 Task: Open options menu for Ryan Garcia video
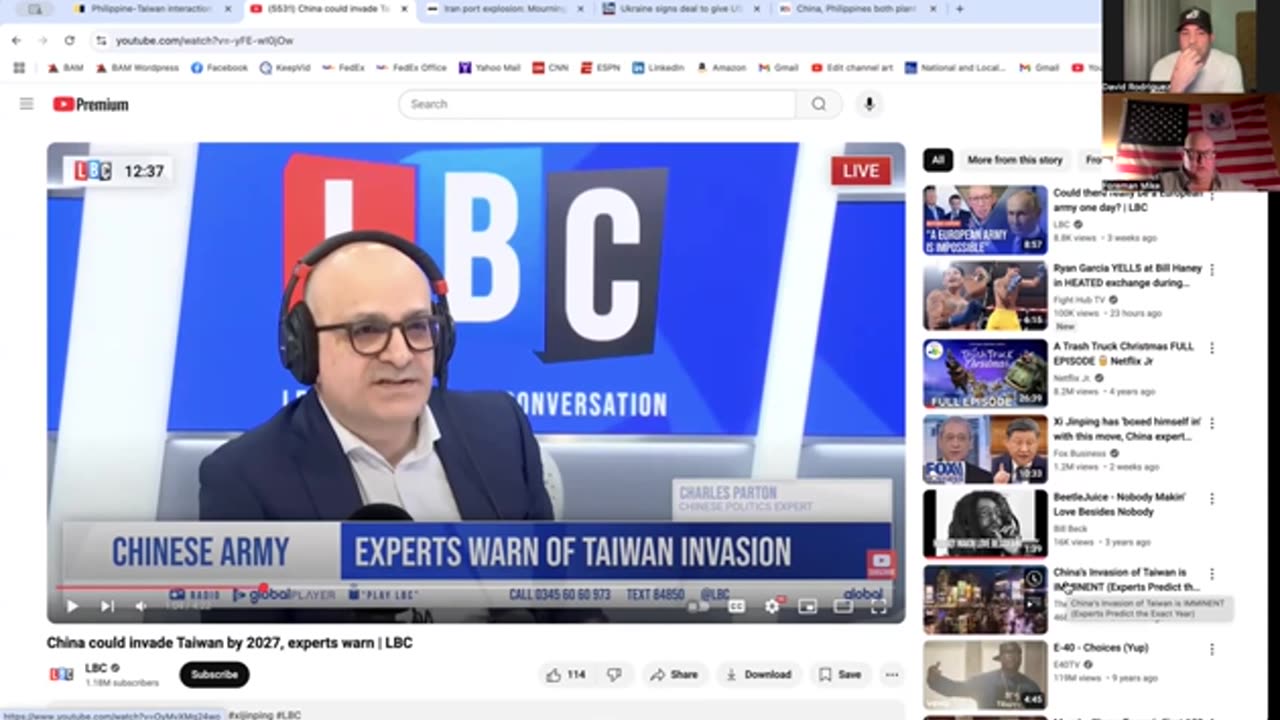pyautogui.click(x=1212, y=270)
